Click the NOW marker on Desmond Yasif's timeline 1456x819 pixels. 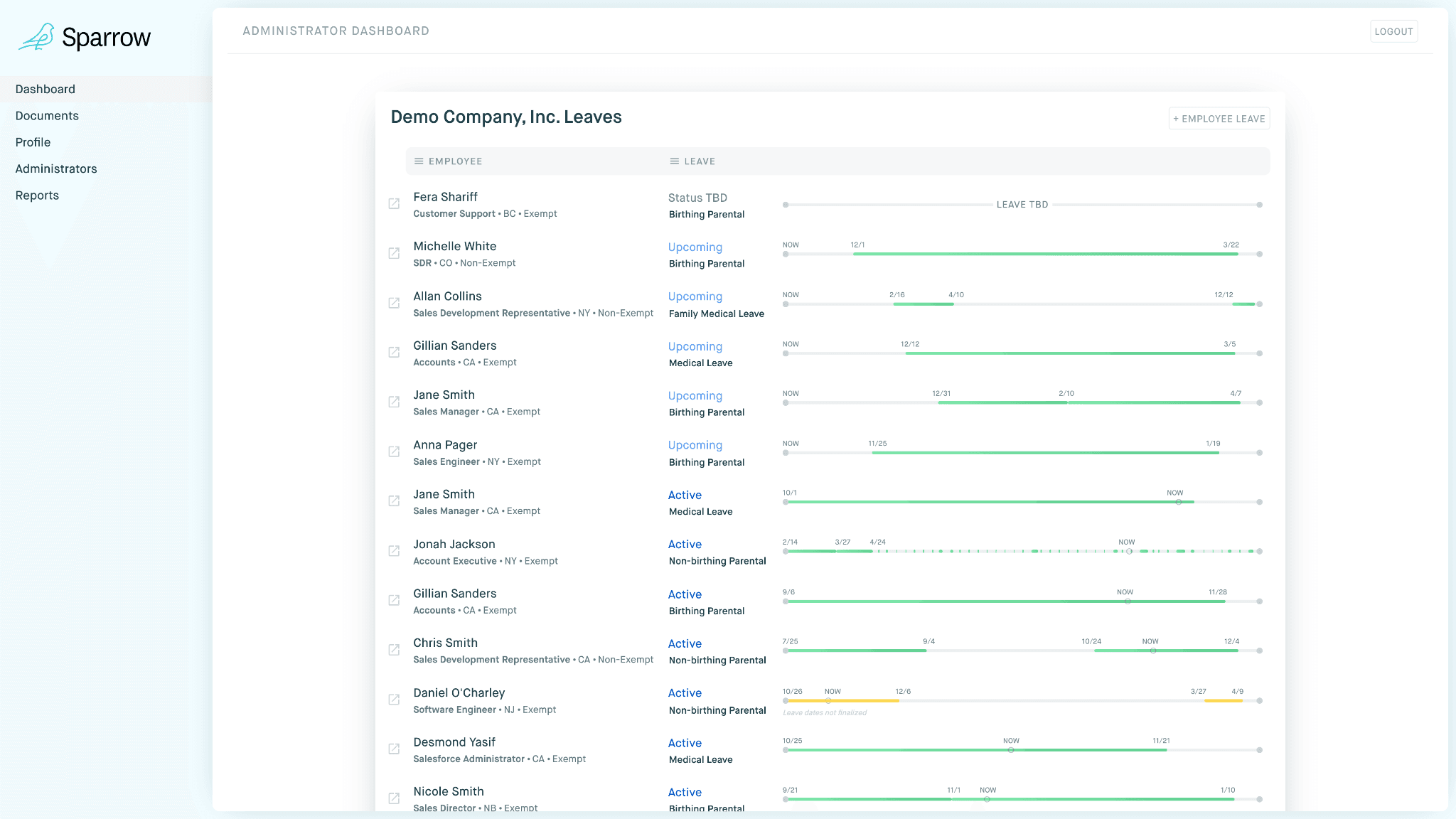(1011, 750)
